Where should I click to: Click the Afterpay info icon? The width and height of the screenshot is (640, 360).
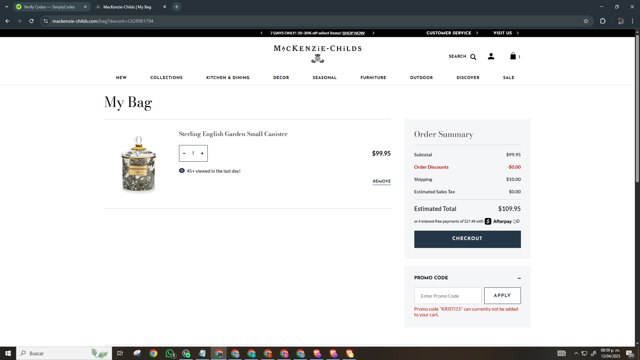[517, 221]
